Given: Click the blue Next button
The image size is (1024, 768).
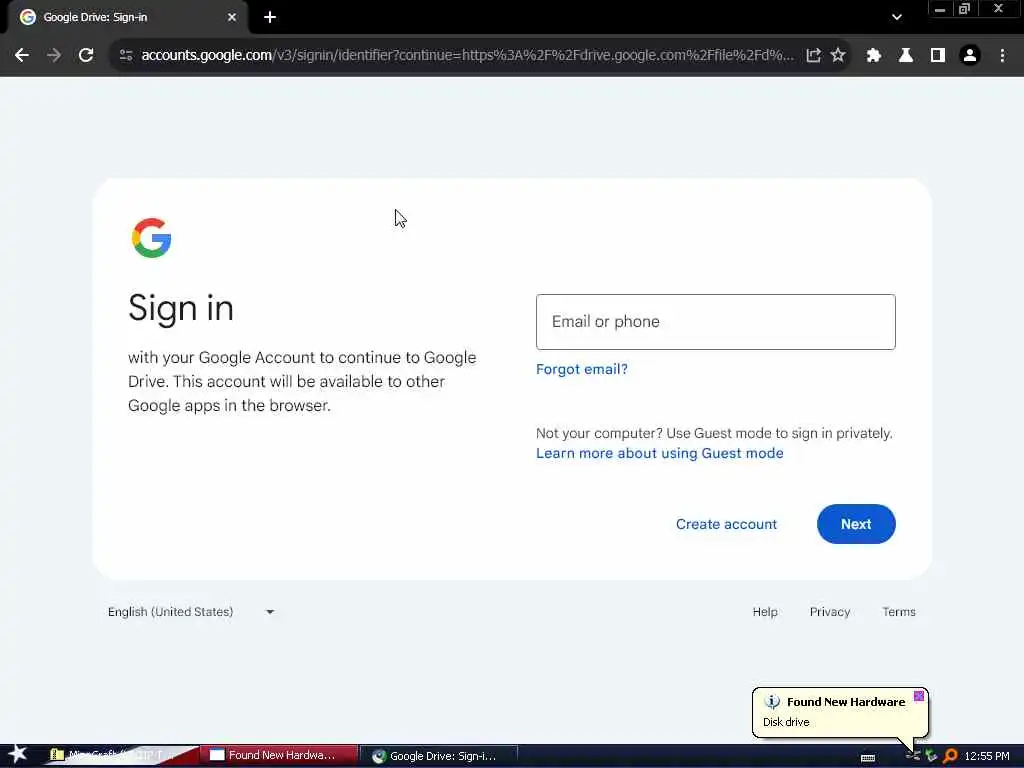Looking at the screenshot, I should click(x=856, y=524).
